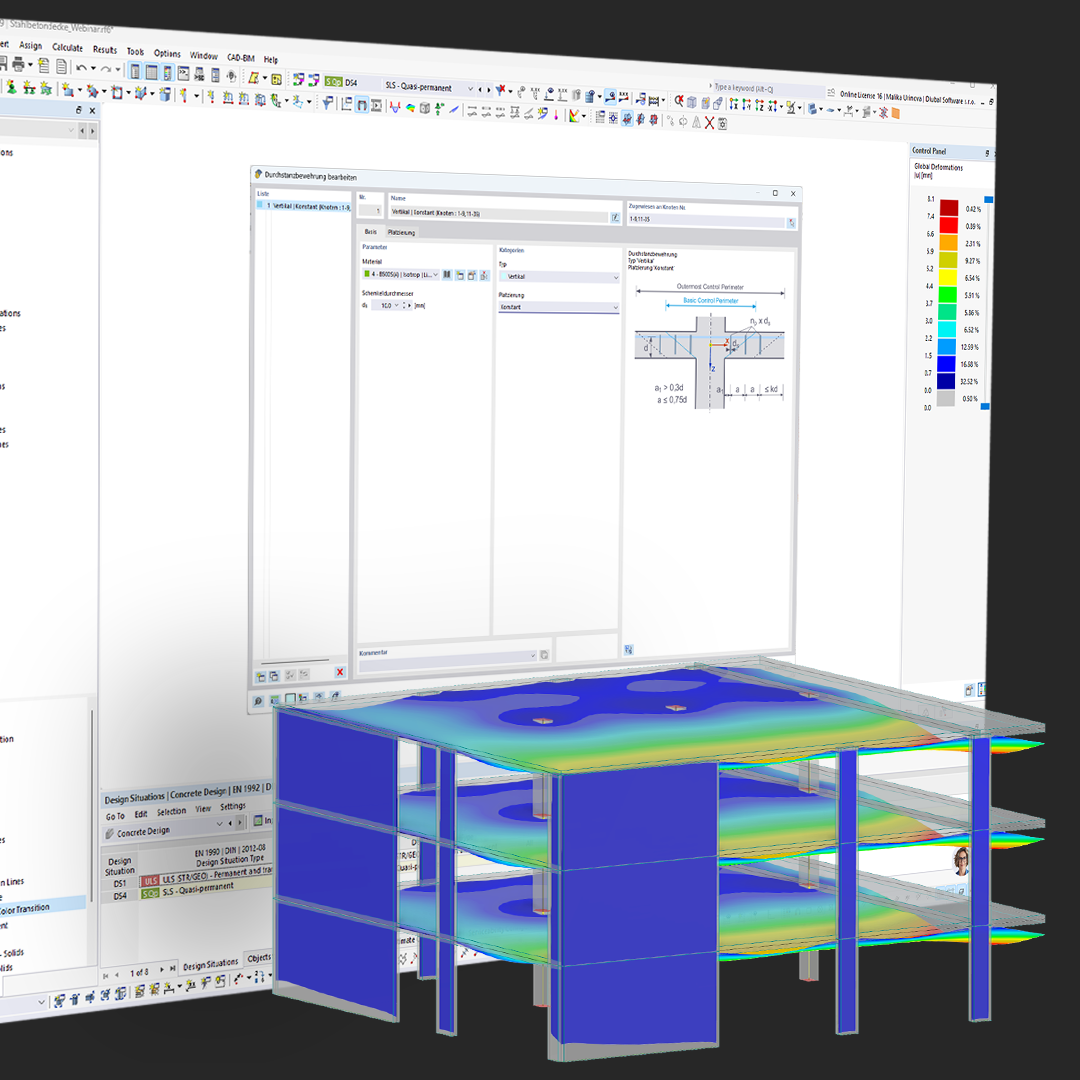Open the Typ dropdown showing Vertikal
This screenshot has width=1080, height=1080.
(x=558, y=277)
